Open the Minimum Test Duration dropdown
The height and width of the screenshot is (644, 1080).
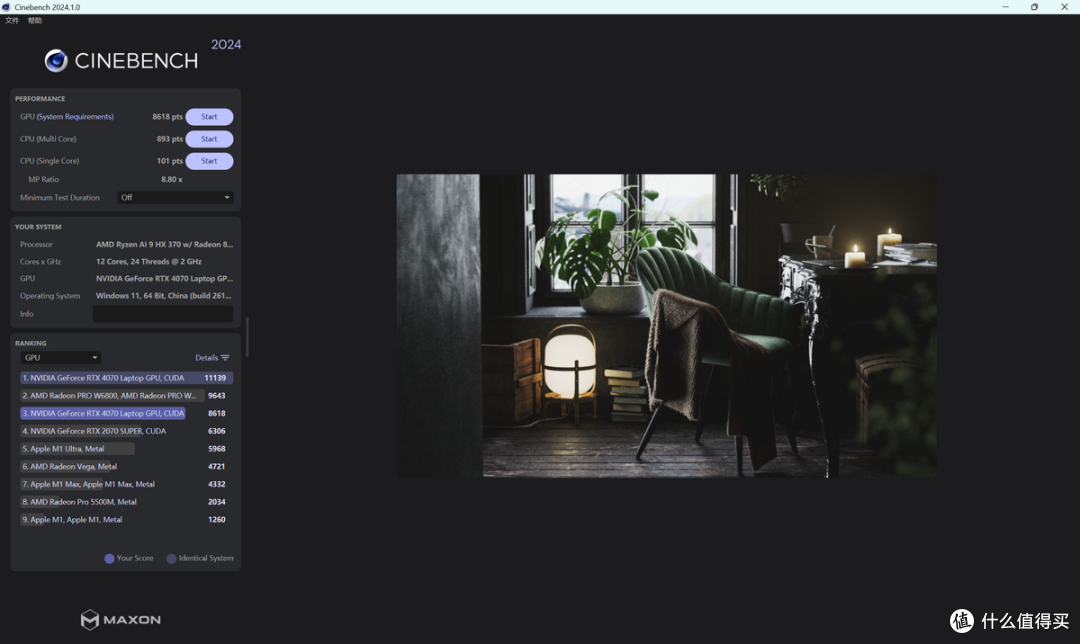point(175,197)
